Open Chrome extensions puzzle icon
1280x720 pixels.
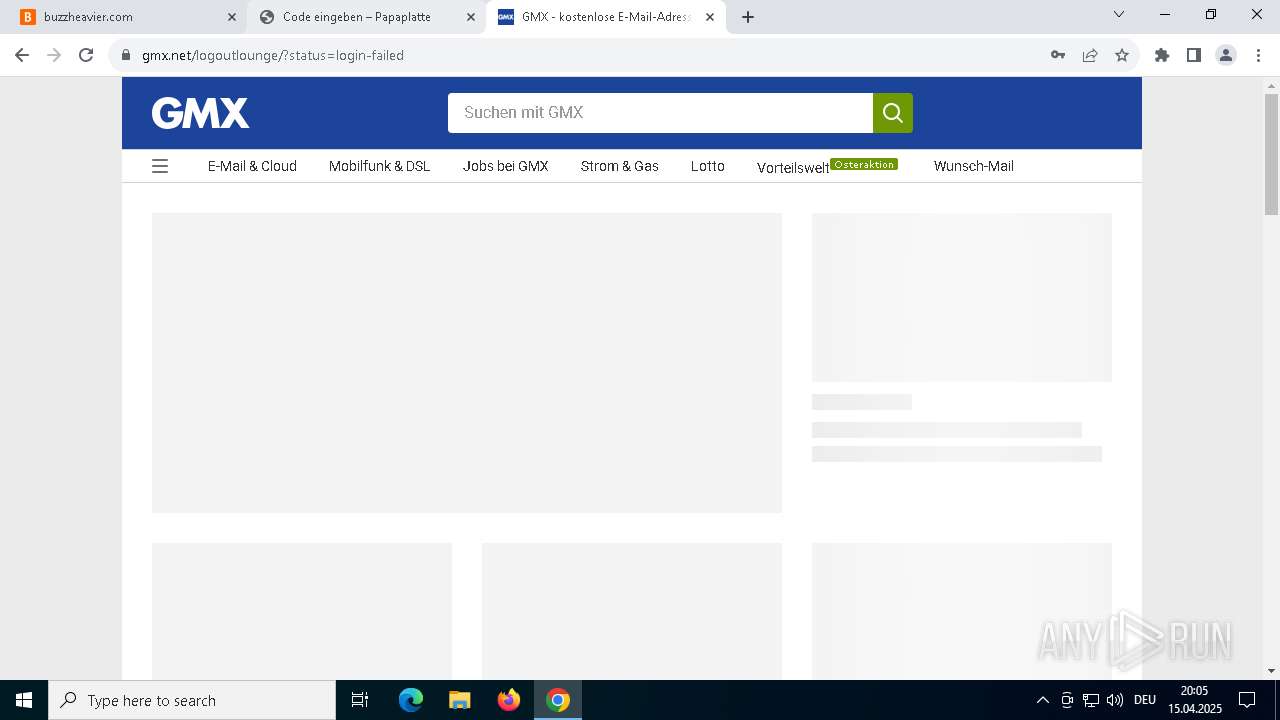click(1162, 55)
